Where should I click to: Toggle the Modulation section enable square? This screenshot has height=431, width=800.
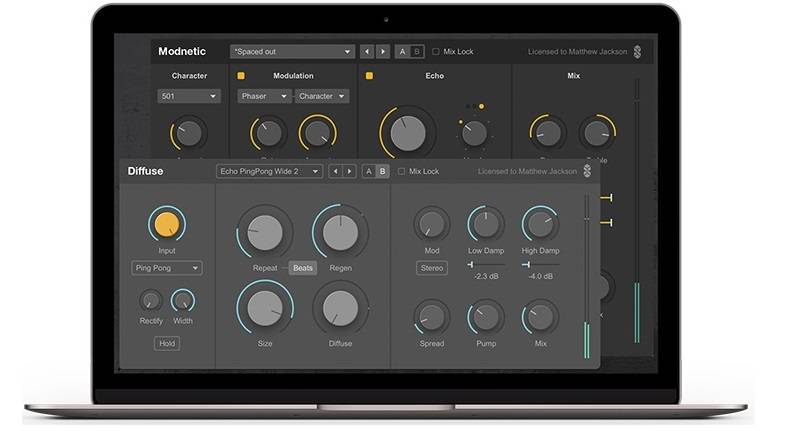pyautogui.click(x=241, y=76)
